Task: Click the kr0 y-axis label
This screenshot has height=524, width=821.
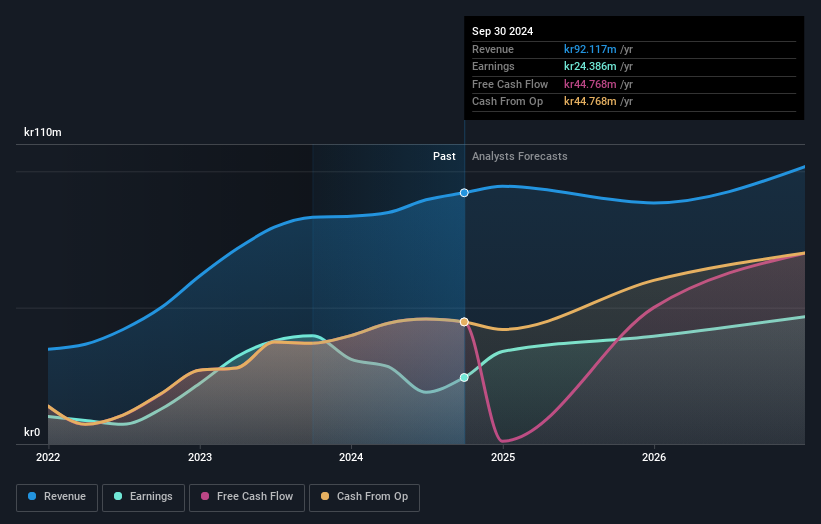Action: pos(32,432)
